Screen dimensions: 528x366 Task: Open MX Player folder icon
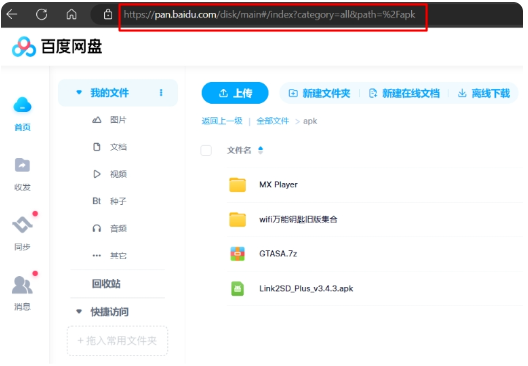click(x=237, y=185)
